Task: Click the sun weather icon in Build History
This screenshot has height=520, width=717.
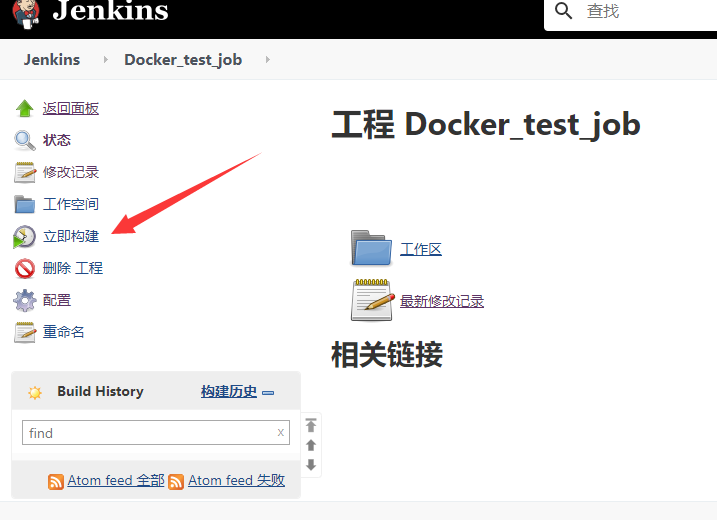Action: (x=35, y=392)
